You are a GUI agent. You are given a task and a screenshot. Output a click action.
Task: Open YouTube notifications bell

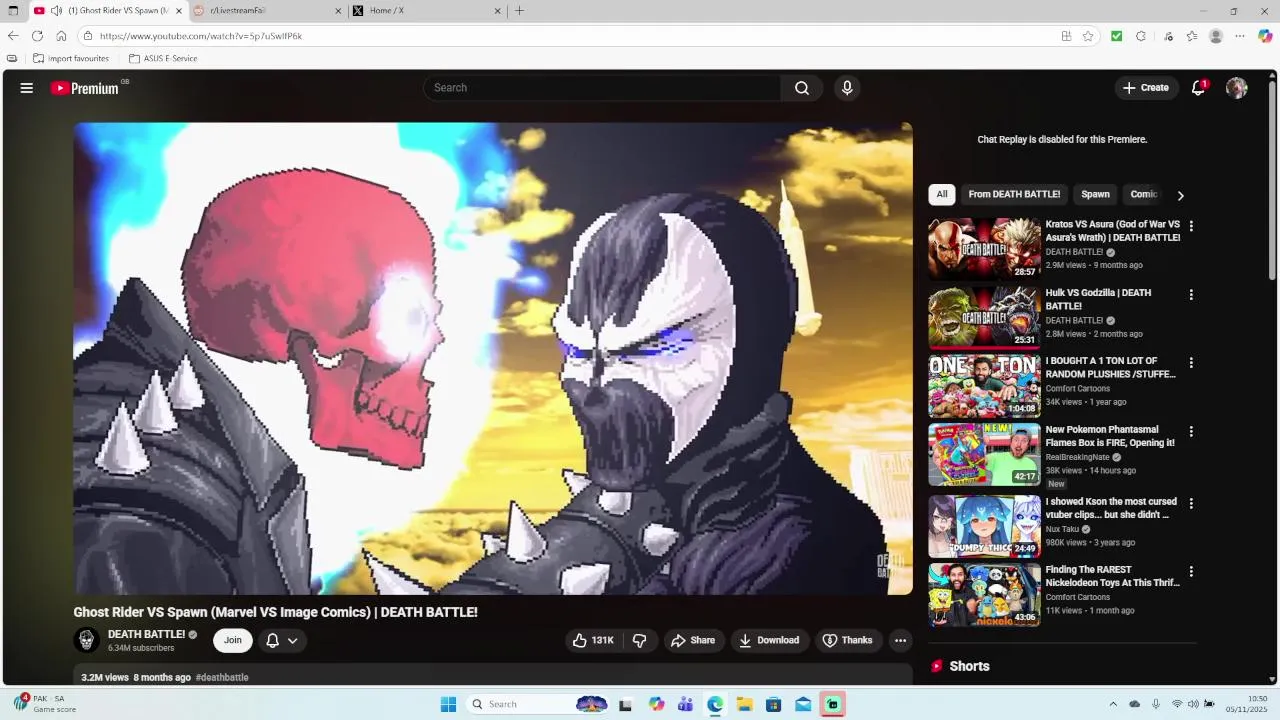1198,88
